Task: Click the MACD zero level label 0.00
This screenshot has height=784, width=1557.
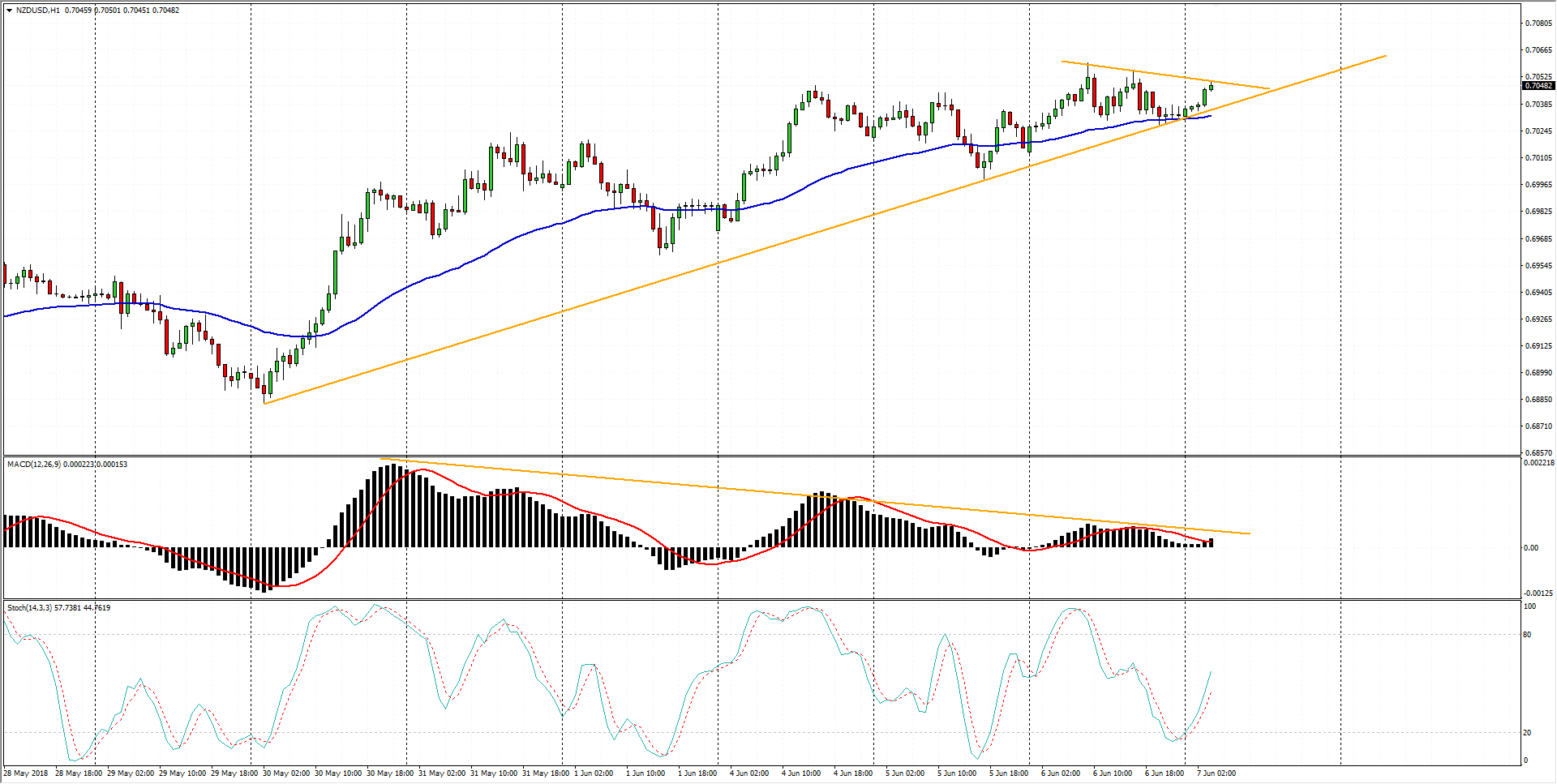Action: (1530, 548)
